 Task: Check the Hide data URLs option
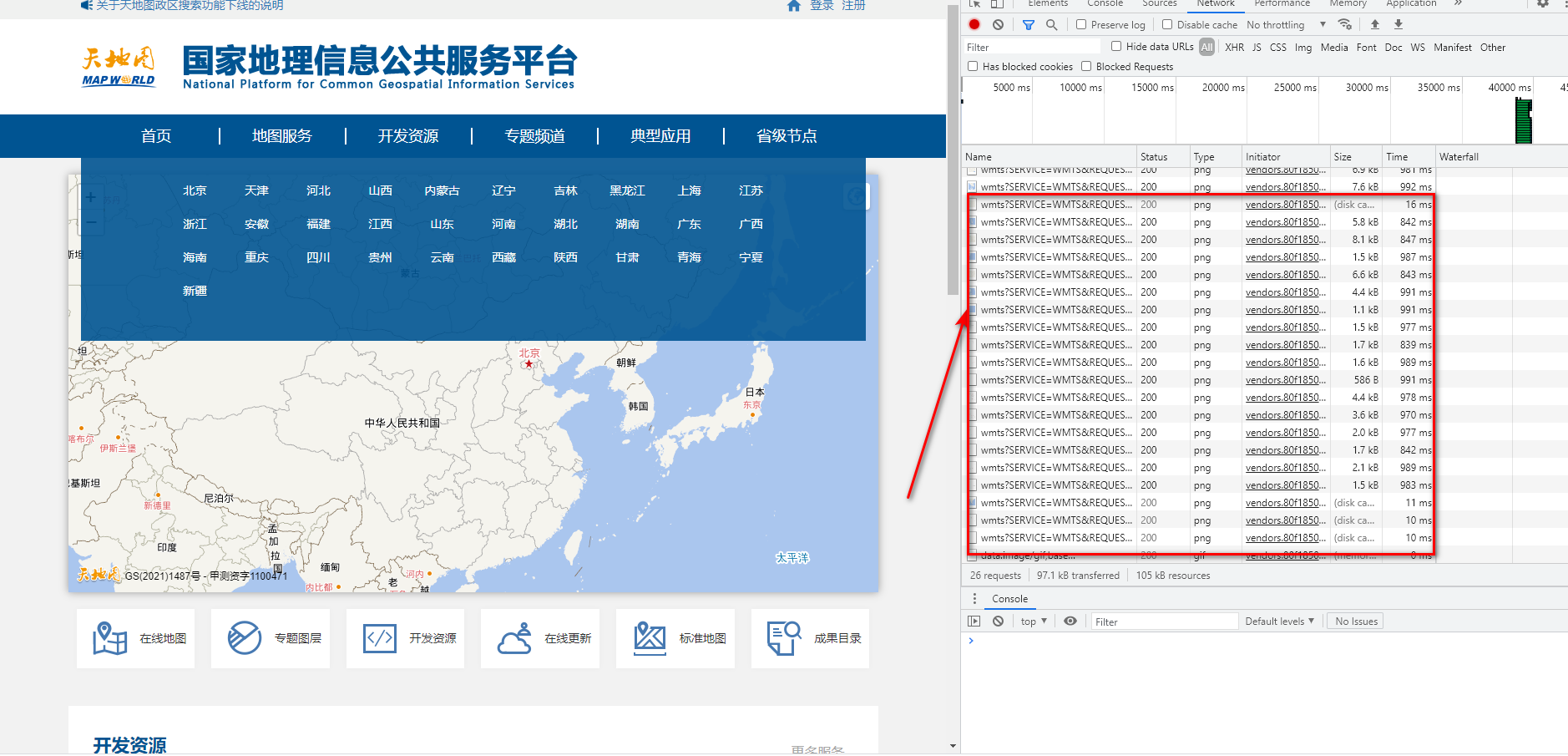click(1116, 47)
